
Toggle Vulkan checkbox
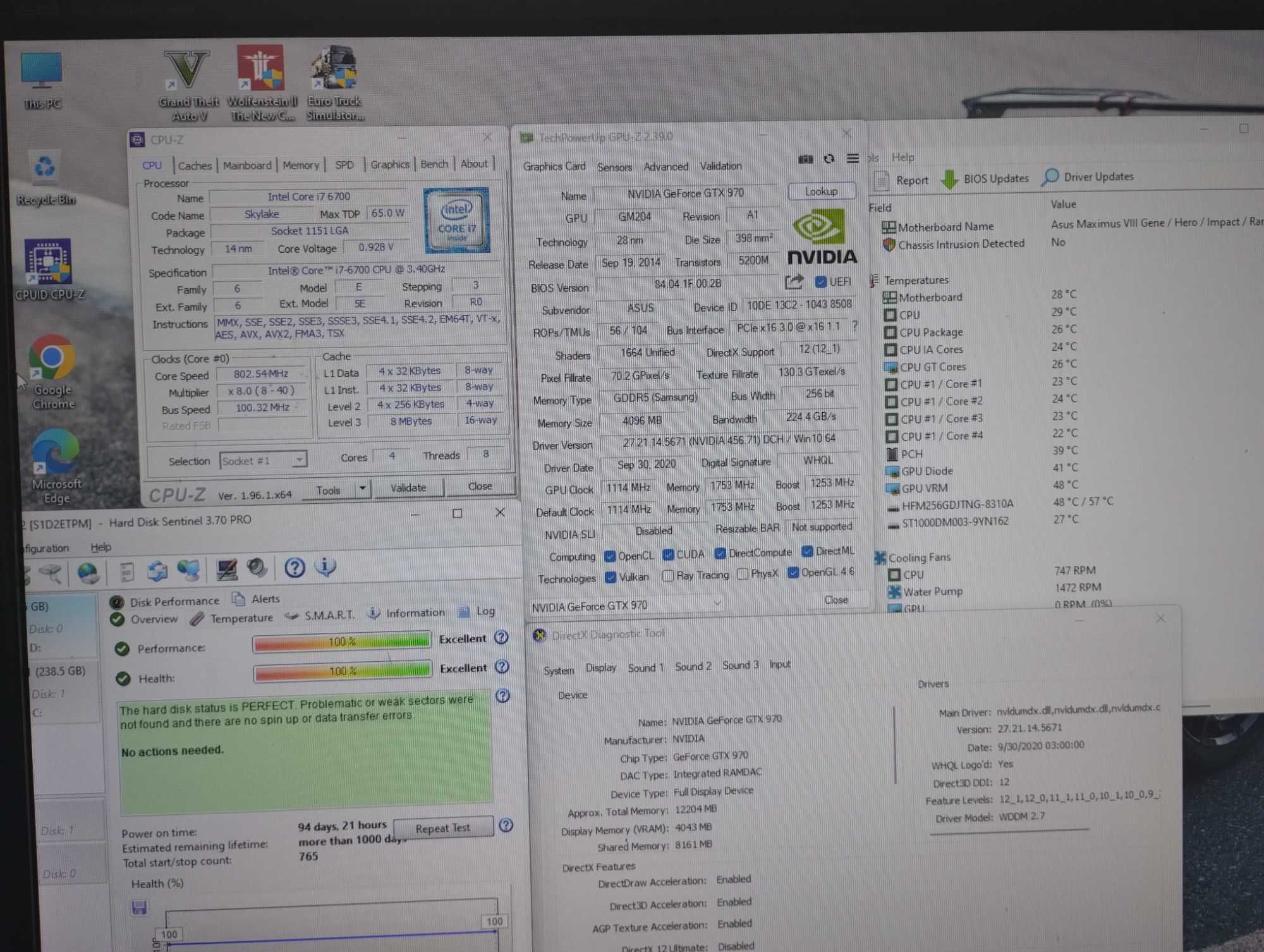610,577
